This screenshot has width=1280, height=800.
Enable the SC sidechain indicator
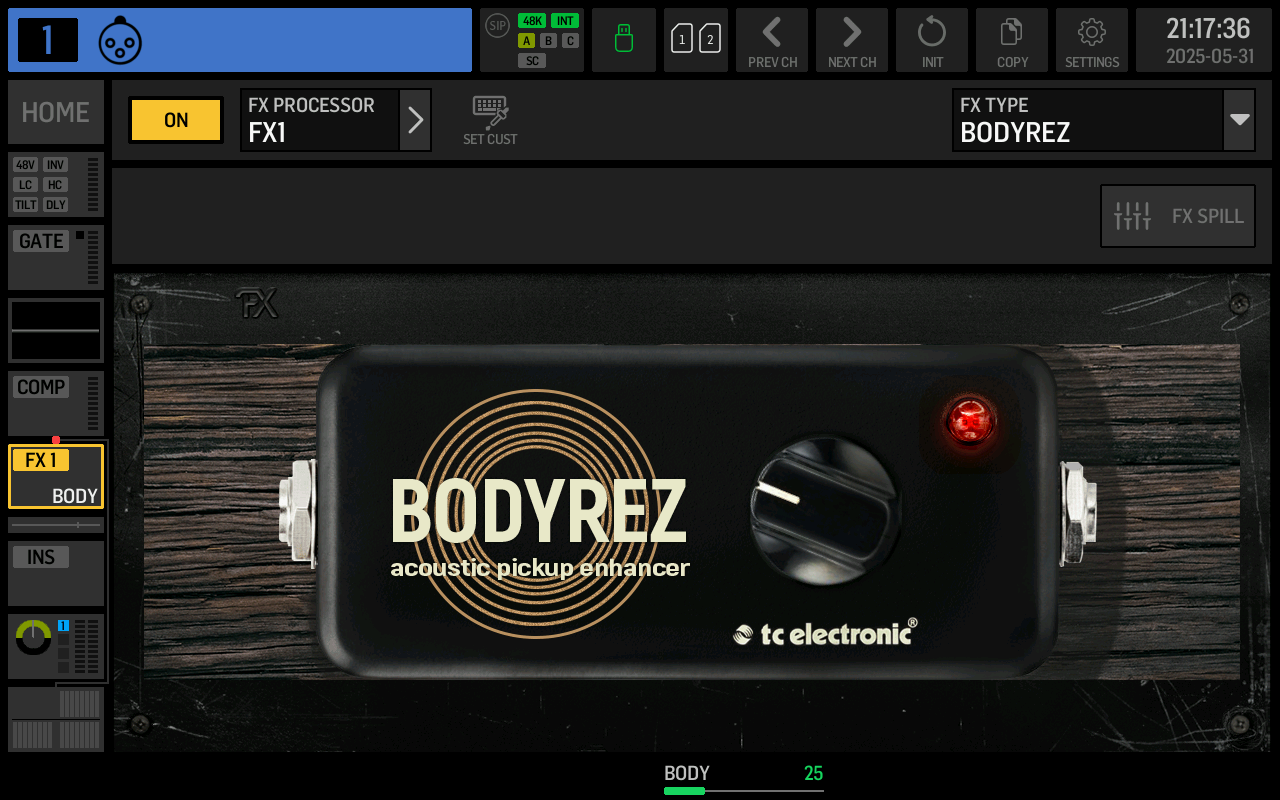pyautogui.click(x=533, y=60)
